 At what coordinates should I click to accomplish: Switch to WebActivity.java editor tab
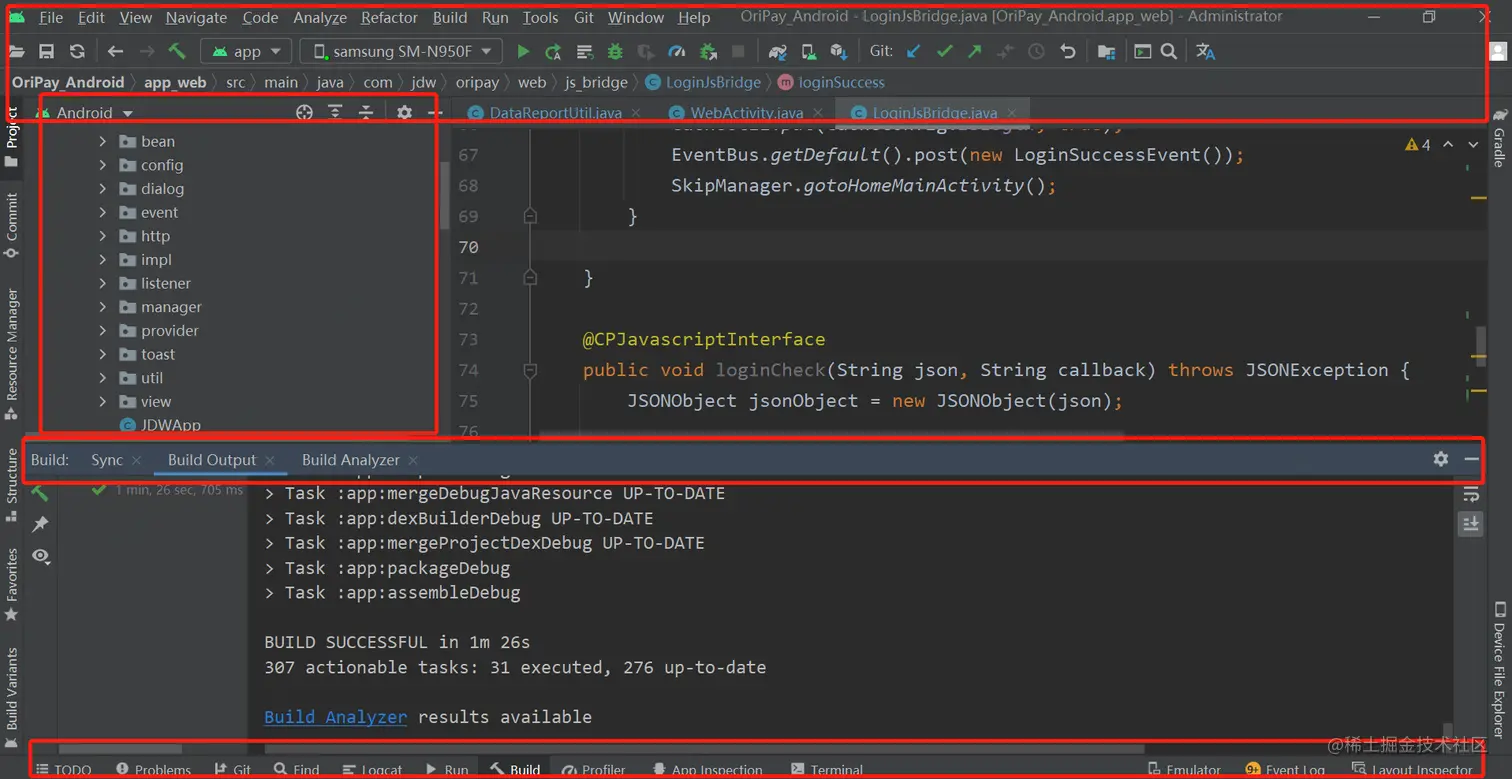747,112
